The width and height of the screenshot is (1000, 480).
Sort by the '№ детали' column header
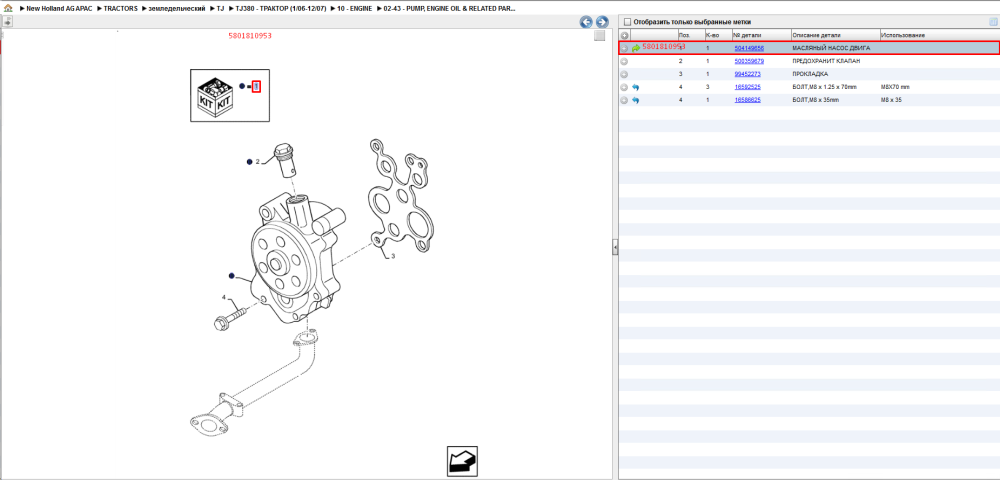[x=761, y=35]
